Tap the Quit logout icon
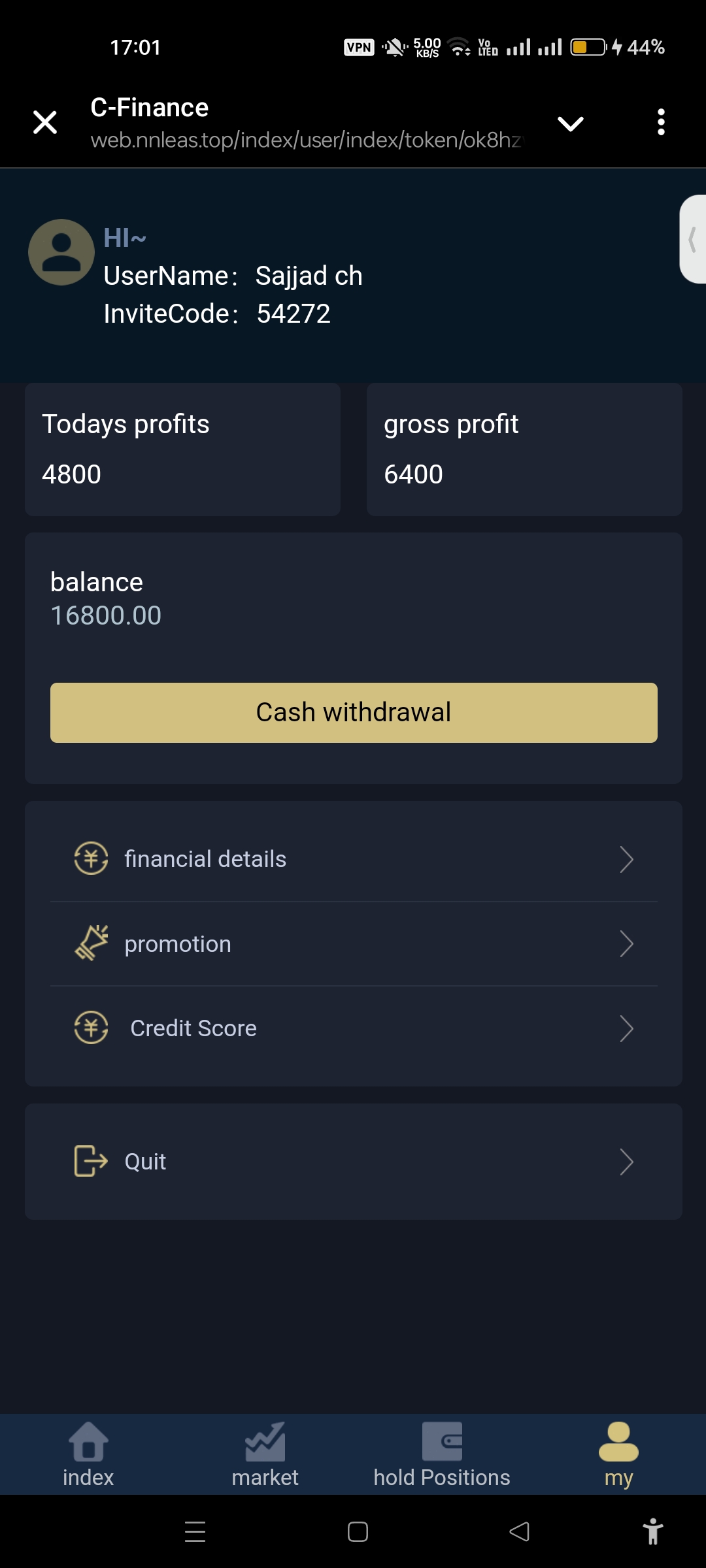Image resolution: width=706 pixels, height=1568 pixels. pyautogui.click(x=91, y=1161)
